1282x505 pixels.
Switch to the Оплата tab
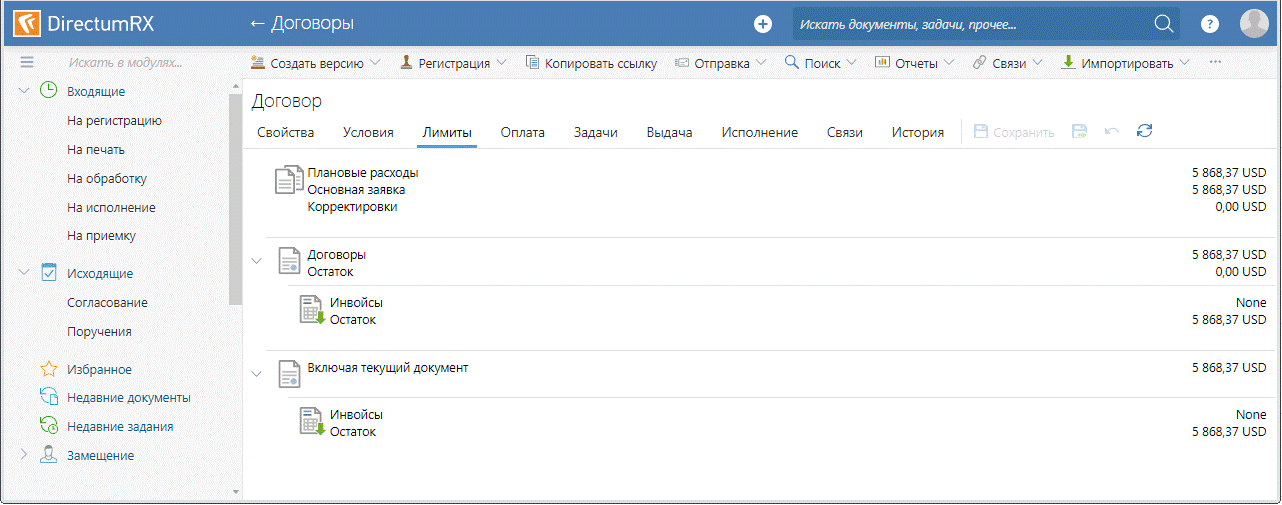(522, 132)
